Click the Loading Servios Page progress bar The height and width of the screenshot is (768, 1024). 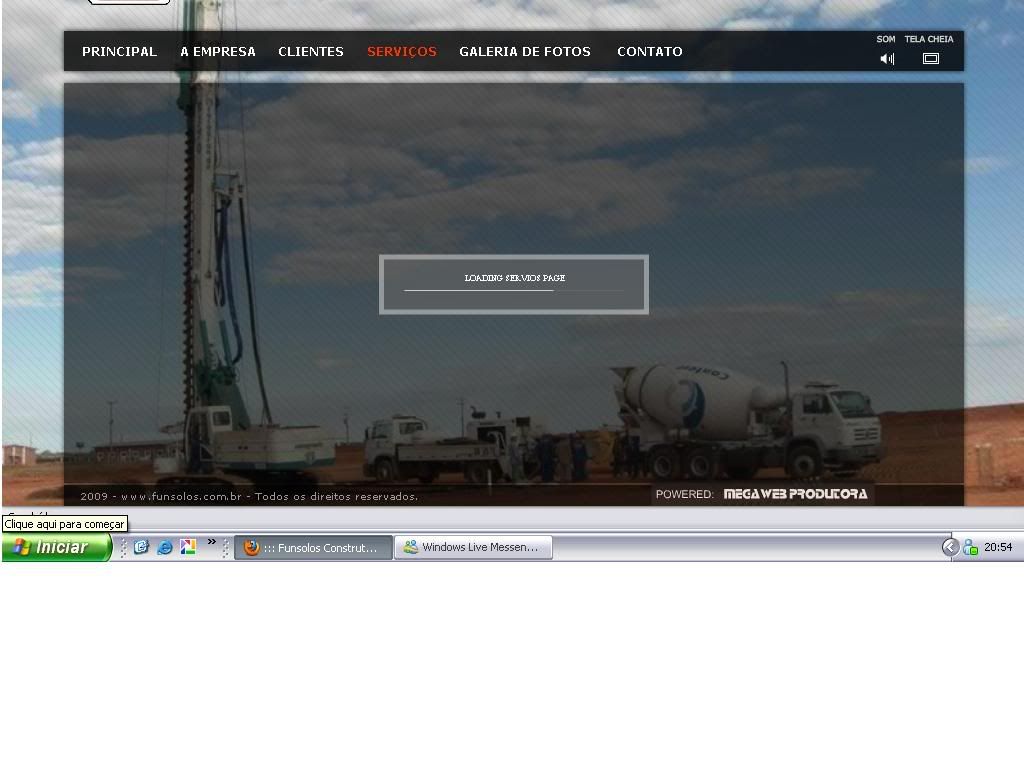point(514,290)
